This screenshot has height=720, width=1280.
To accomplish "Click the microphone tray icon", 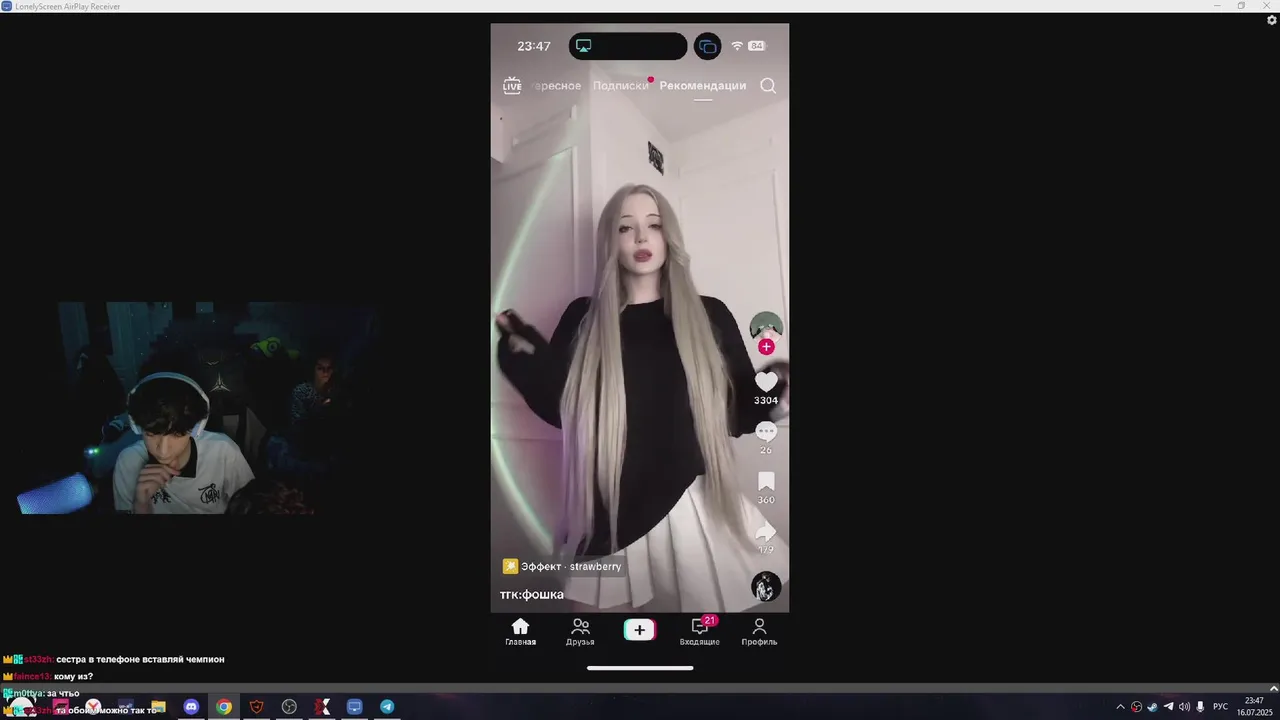I will point(1200,707).
